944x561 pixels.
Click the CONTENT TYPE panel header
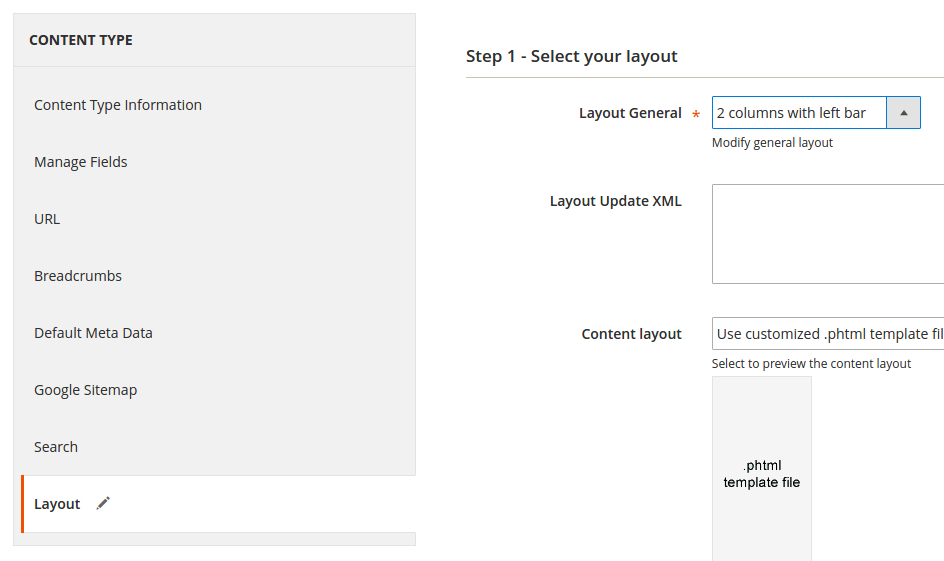click(214, 40)
